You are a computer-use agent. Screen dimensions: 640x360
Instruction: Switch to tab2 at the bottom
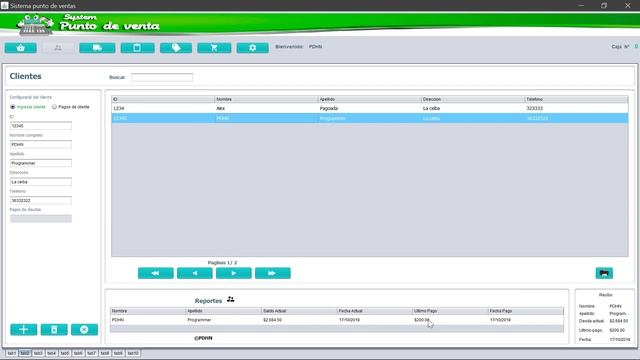click(x=24, y=353)
